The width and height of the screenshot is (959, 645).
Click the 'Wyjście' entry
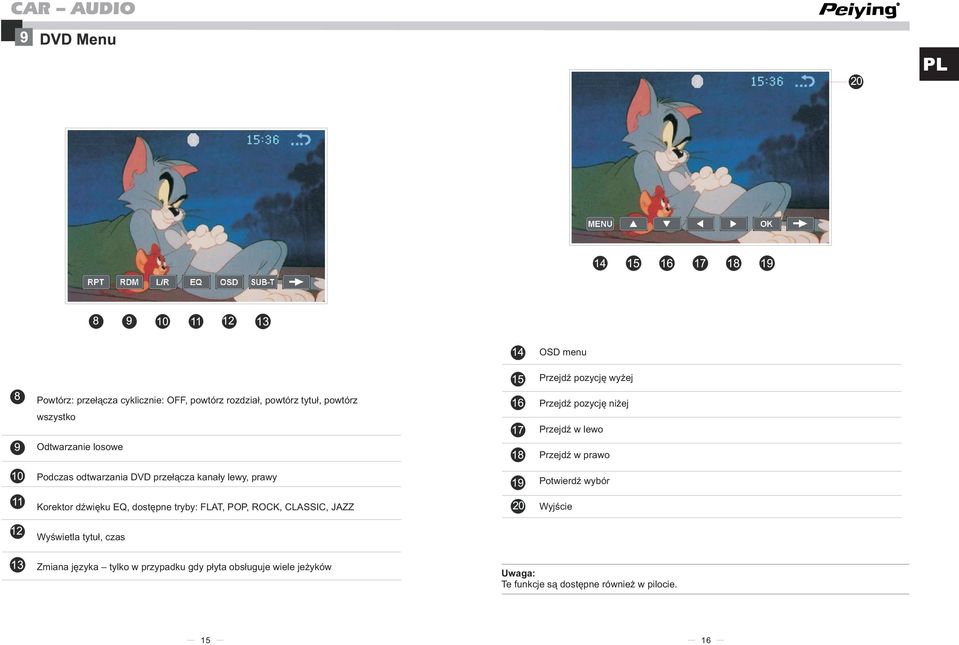click(x=555, y=506)
